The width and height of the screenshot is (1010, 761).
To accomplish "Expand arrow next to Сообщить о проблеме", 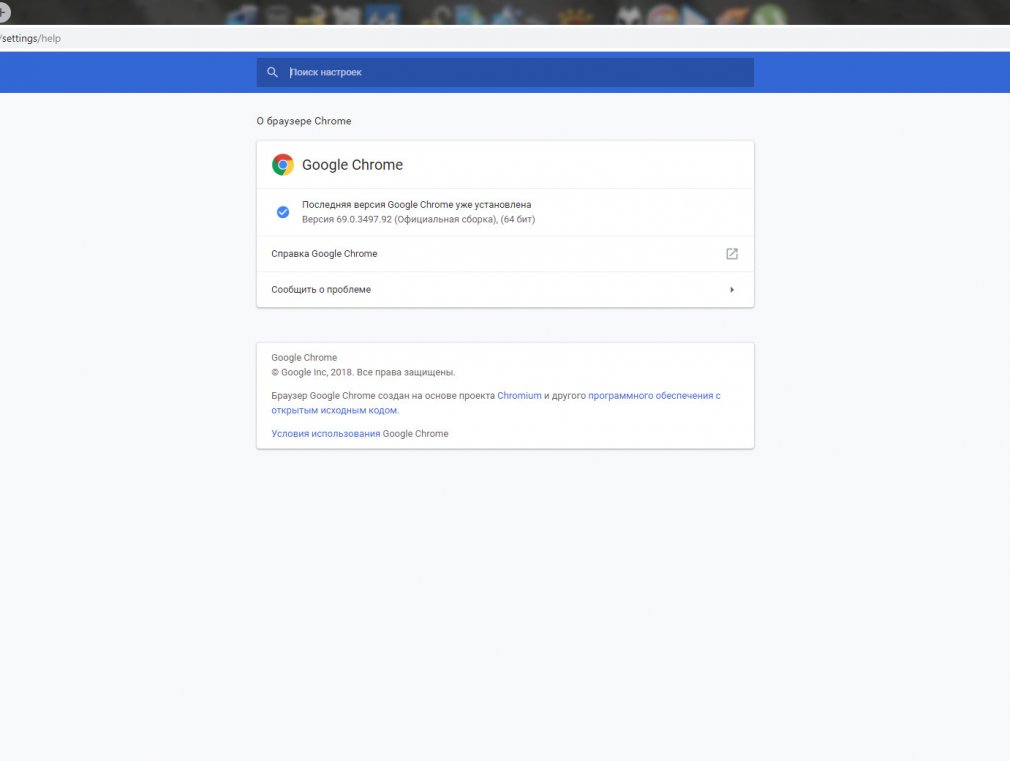I will pyautogui.click(x=732, y=289).
